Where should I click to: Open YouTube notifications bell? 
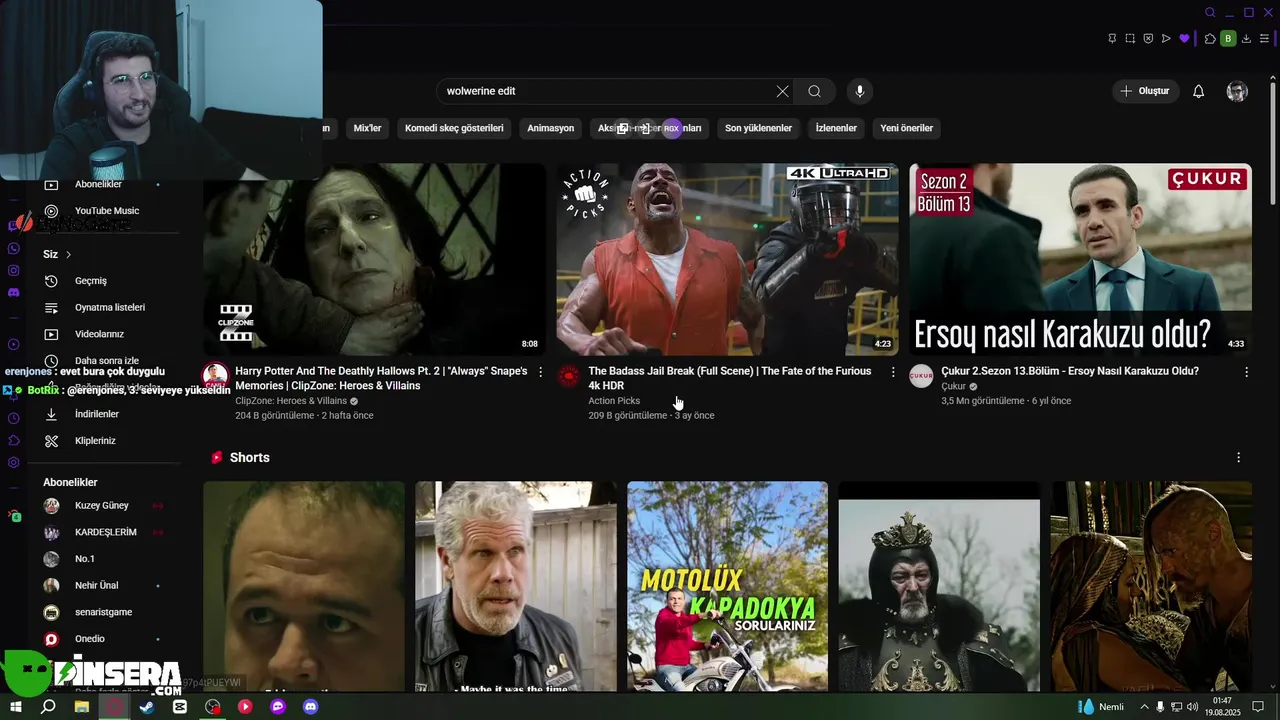(1198, 91)
